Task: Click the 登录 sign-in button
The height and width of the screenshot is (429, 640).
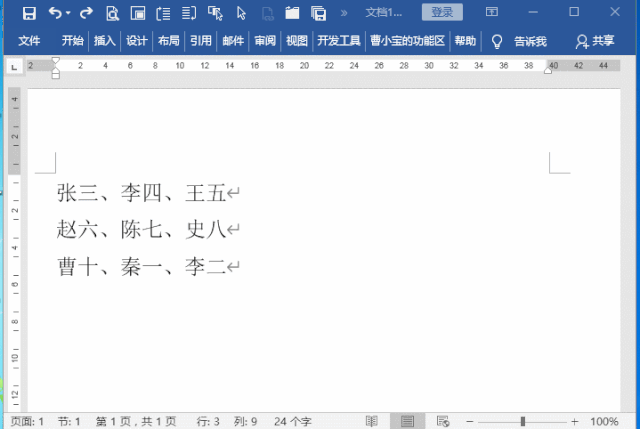Action: (442, 12)
